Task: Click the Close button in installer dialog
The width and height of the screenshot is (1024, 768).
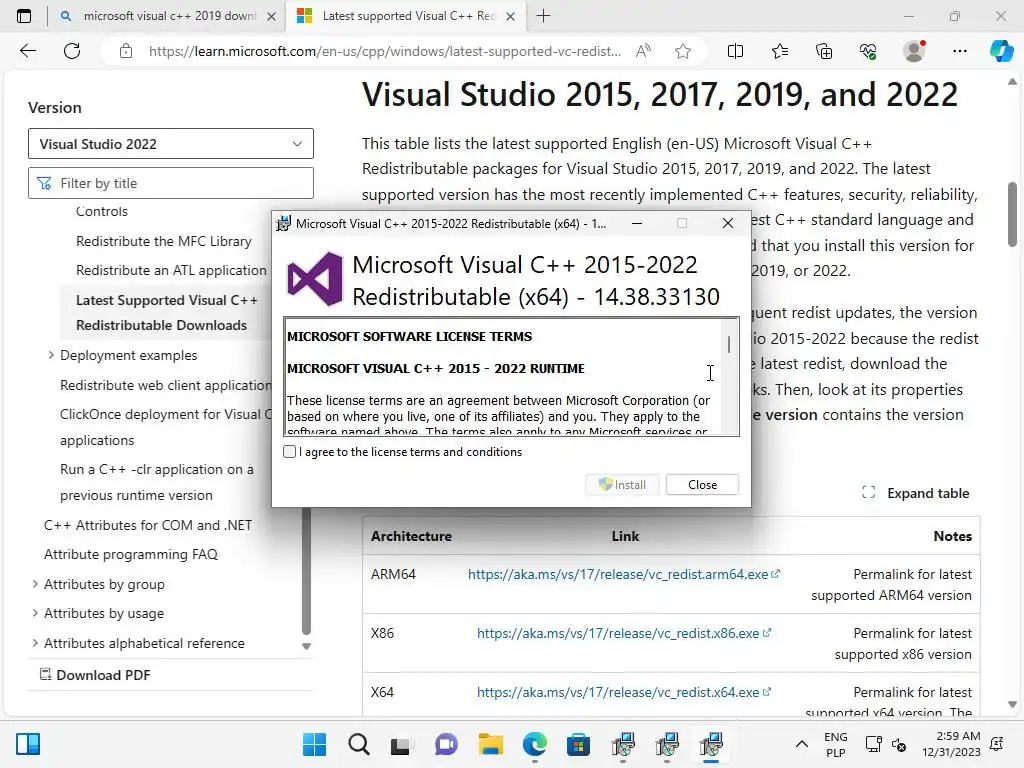Action: tap(702, 485)
